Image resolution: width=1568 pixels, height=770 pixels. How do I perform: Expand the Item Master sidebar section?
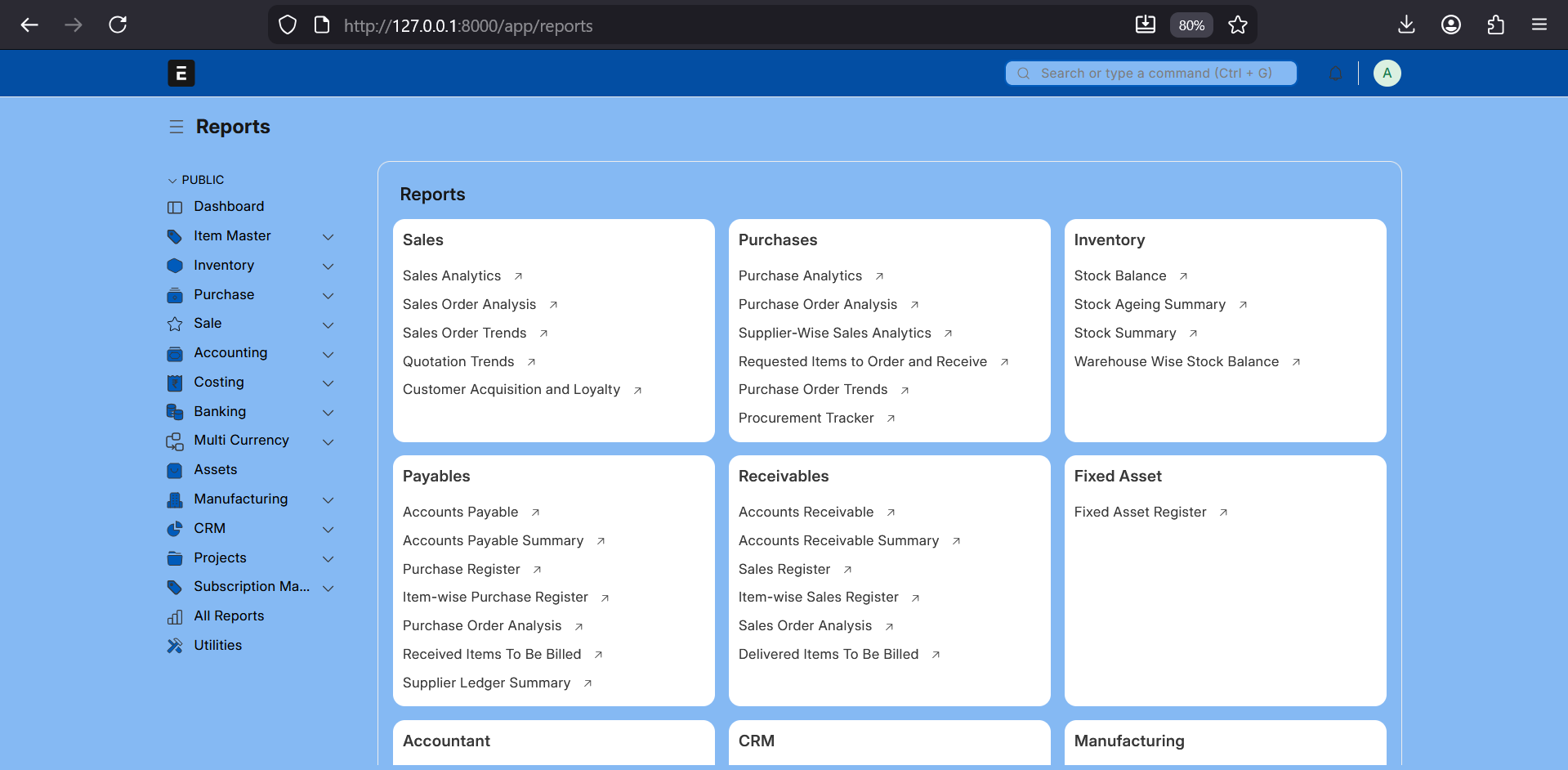click(328, 236)
